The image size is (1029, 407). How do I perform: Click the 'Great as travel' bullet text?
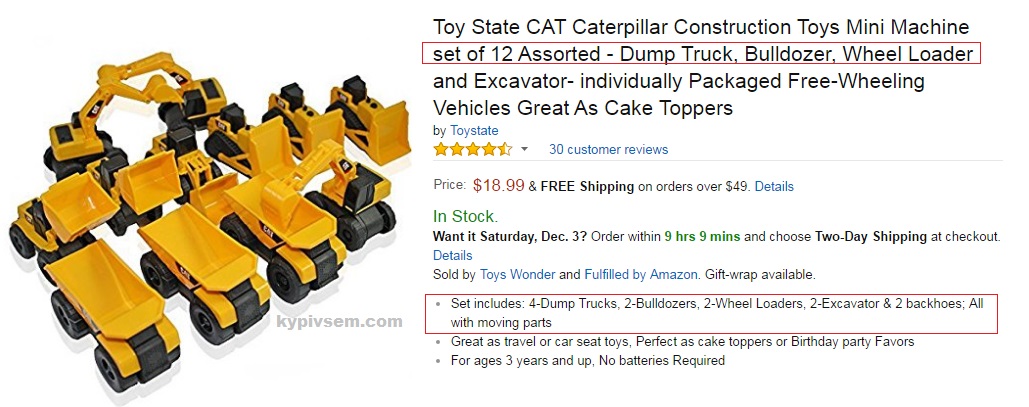[x=682, y=341]
